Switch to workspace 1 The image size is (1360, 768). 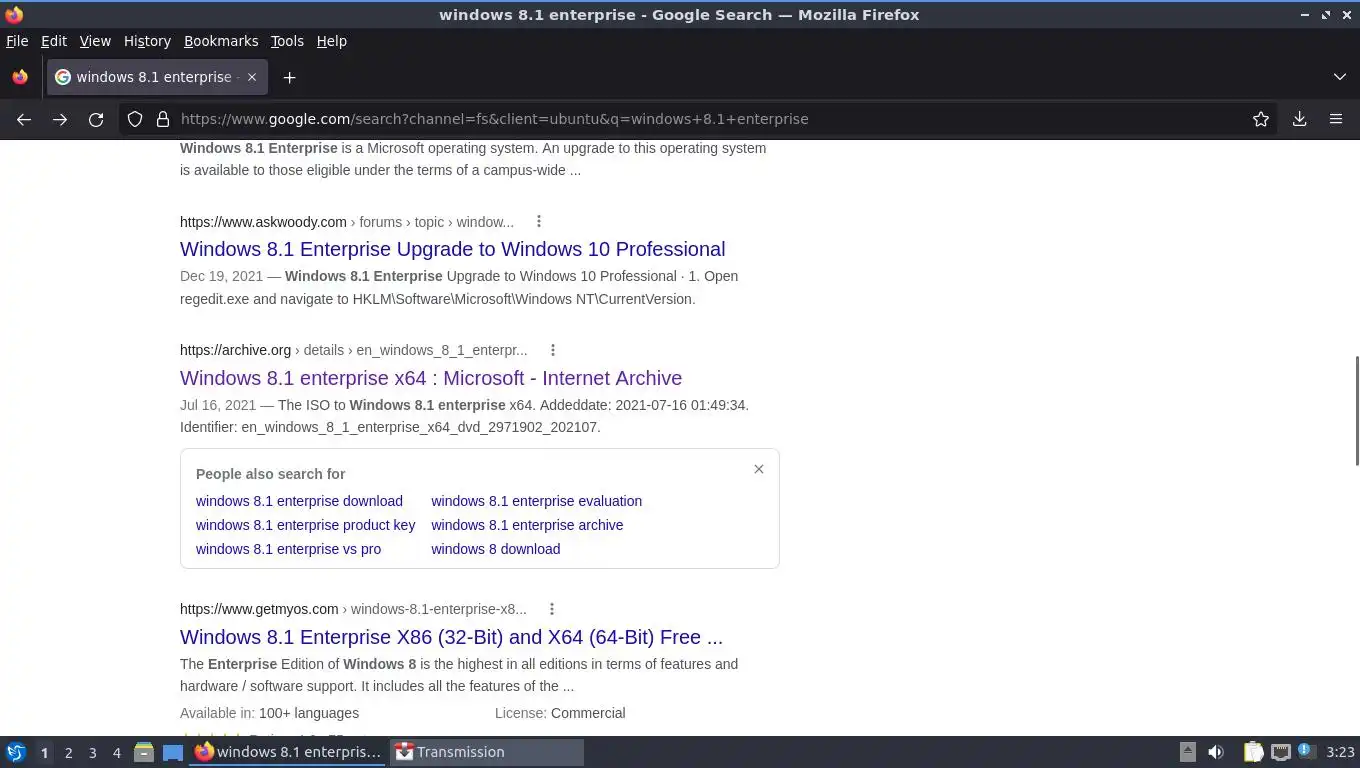44,753
